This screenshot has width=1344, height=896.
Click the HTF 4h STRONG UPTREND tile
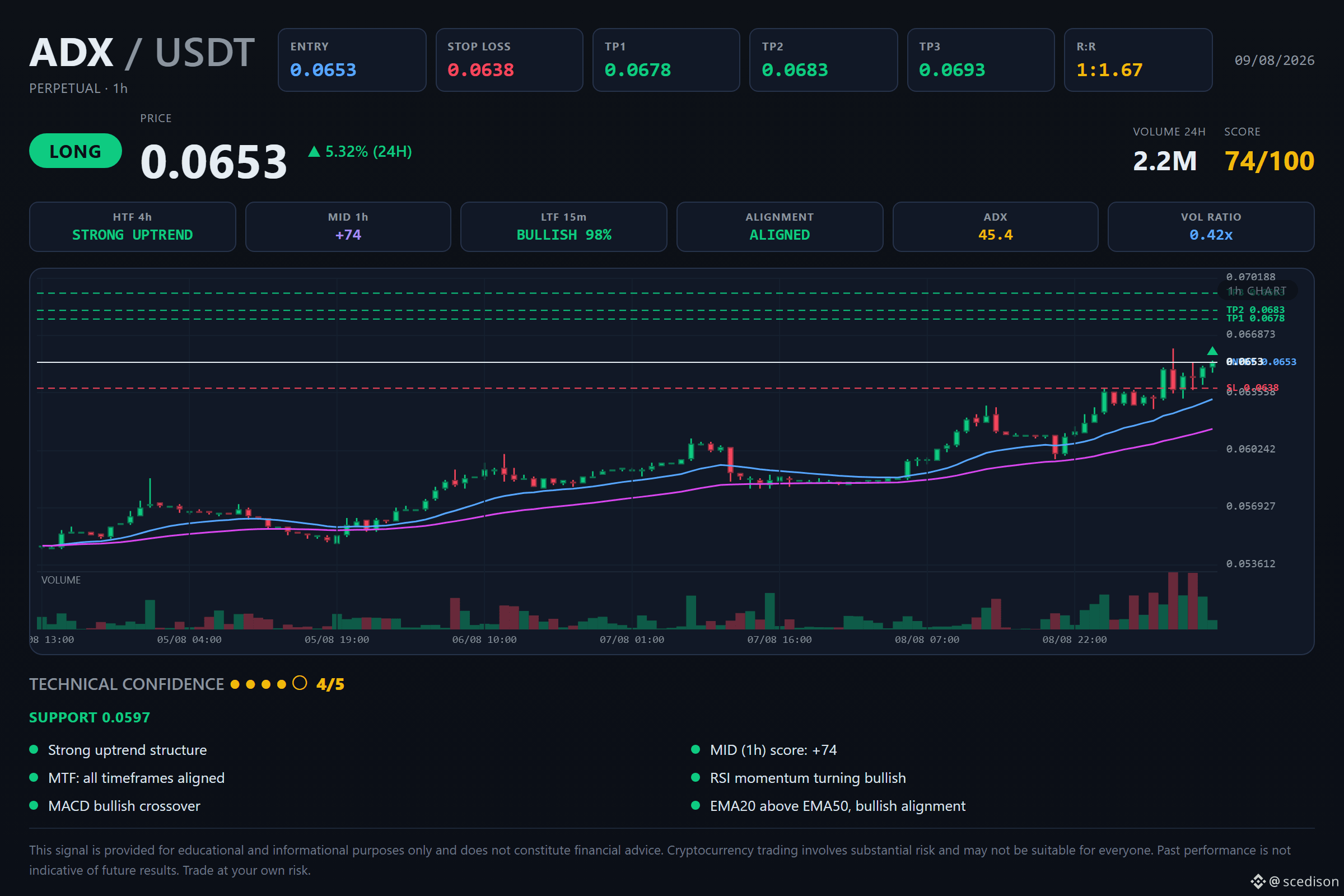coord(133,227)
